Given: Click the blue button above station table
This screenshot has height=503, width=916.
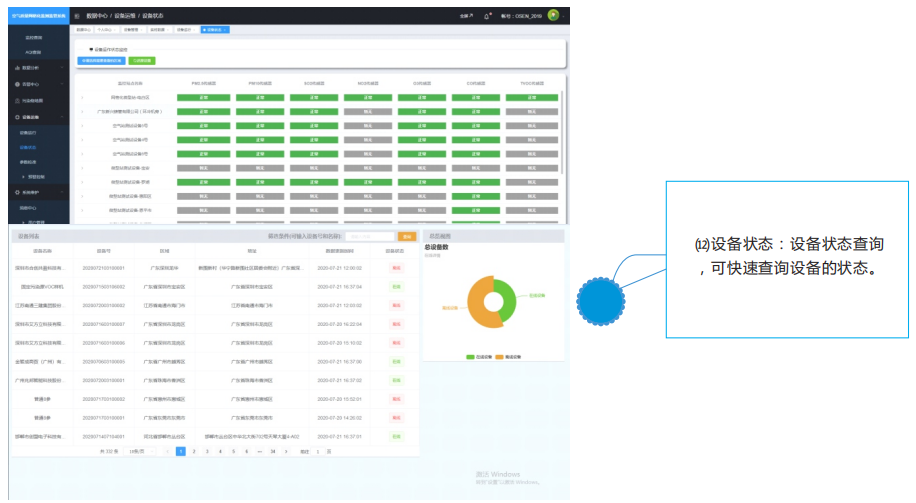Looking at the screenshot, I should (x=102, y=61).
